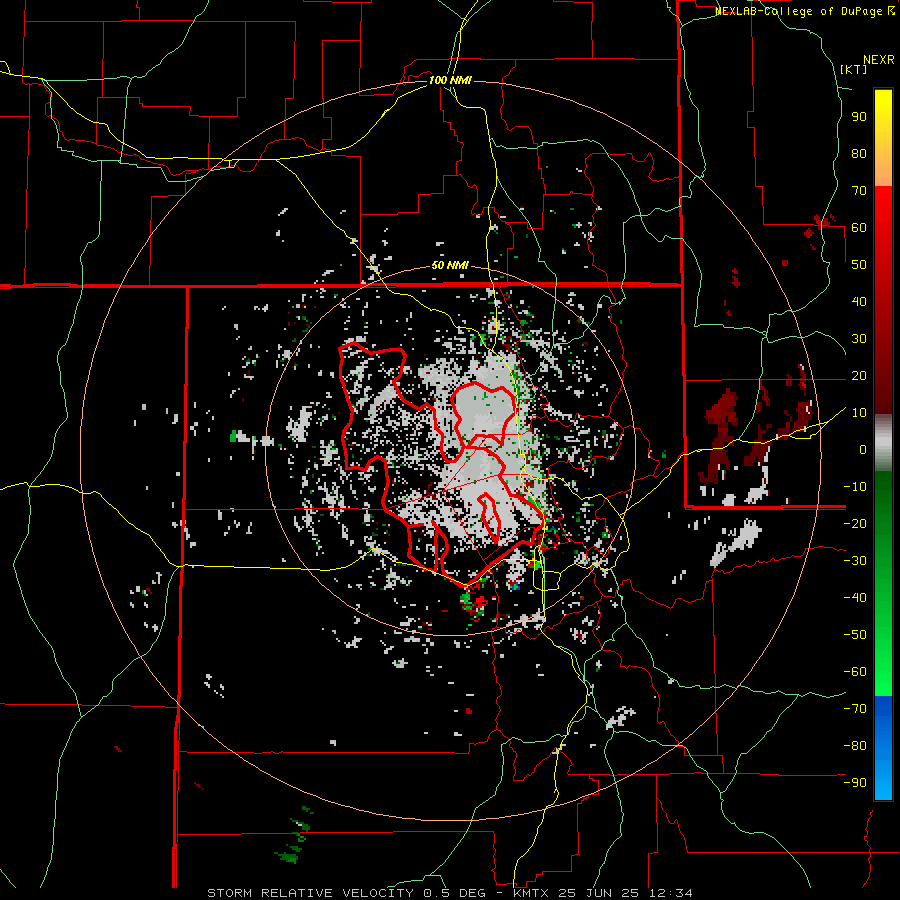This screenshot has width=900, height=900.
Task: Click the '-40' scale value
Action: (x=855, y=598)
